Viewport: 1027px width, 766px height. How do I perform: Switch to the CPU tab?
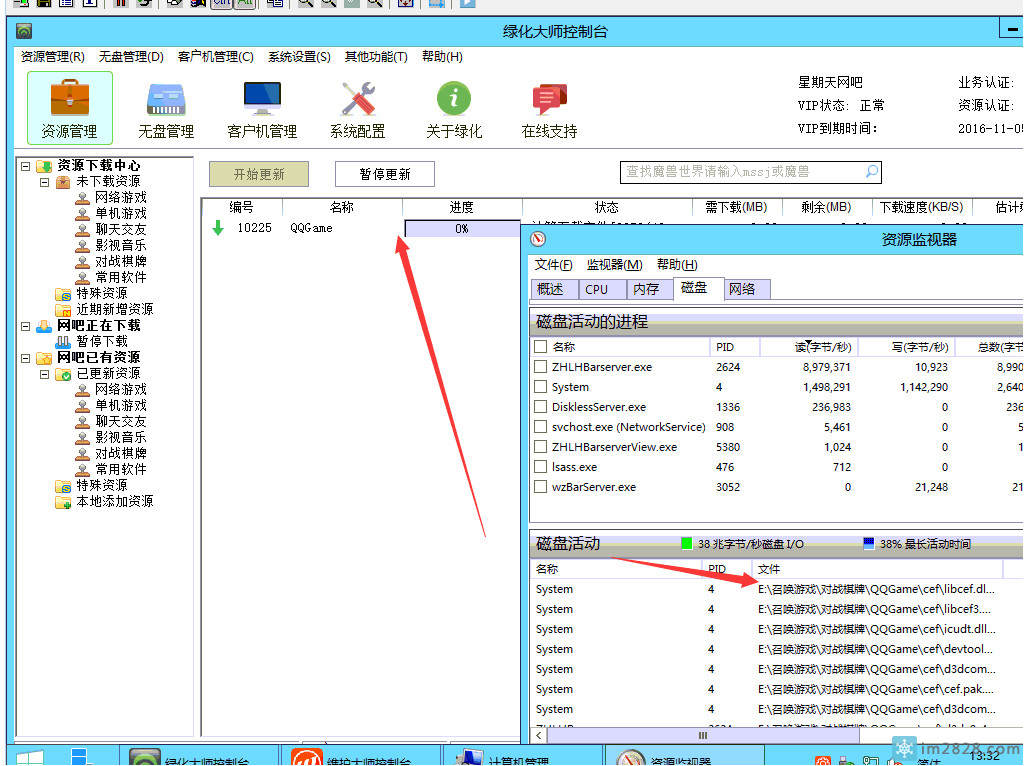coord(597,289)
